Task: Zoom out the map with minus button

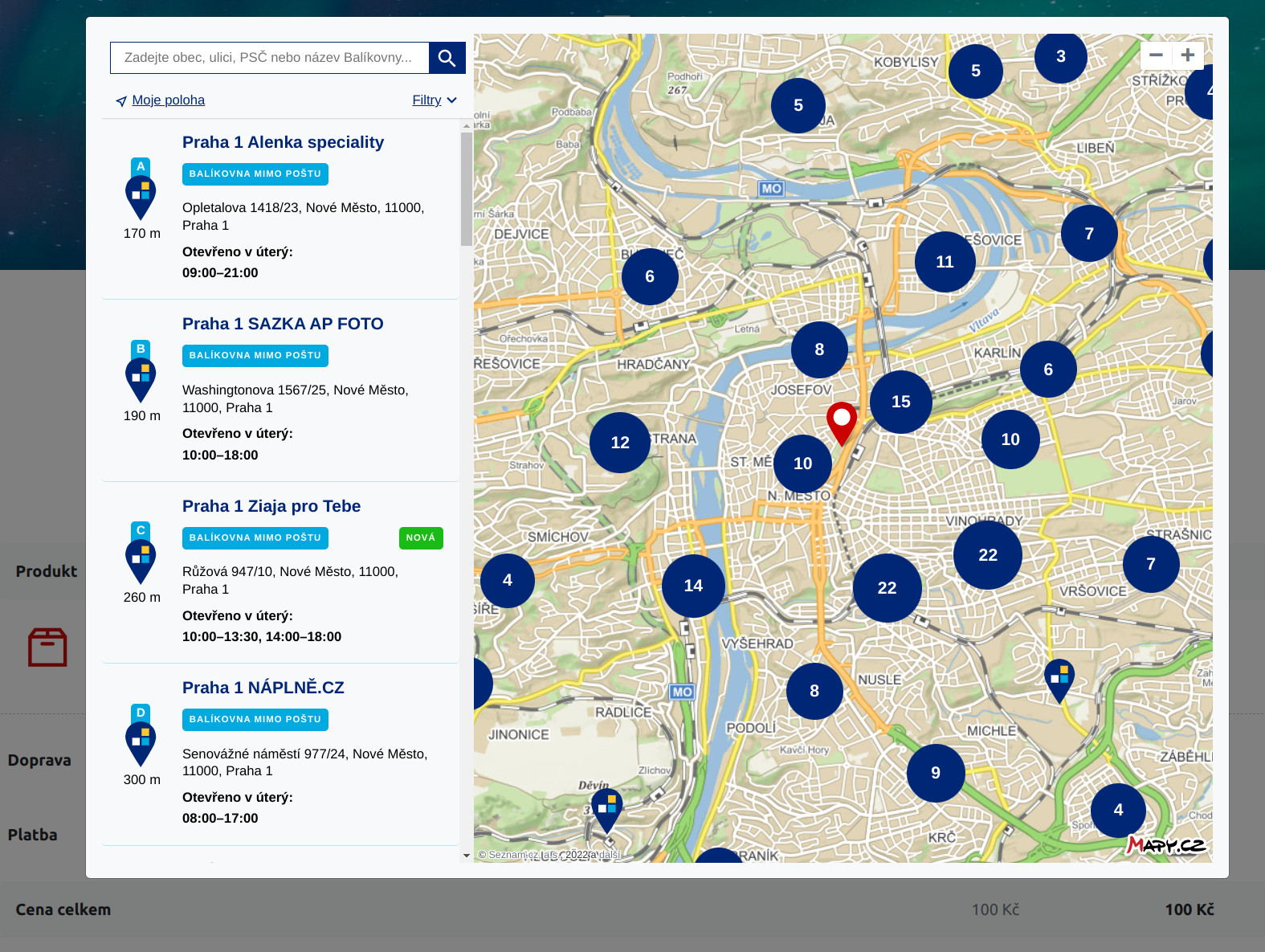Action: 1156,55
